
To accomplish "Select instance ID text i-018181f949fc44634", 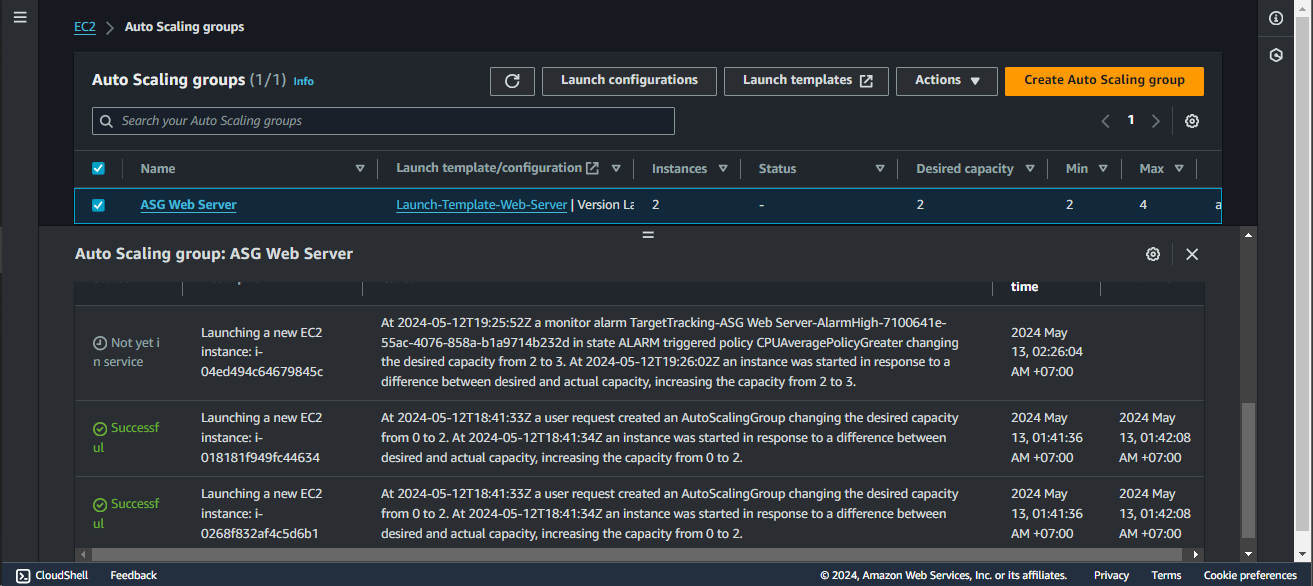I will [260, 457].
